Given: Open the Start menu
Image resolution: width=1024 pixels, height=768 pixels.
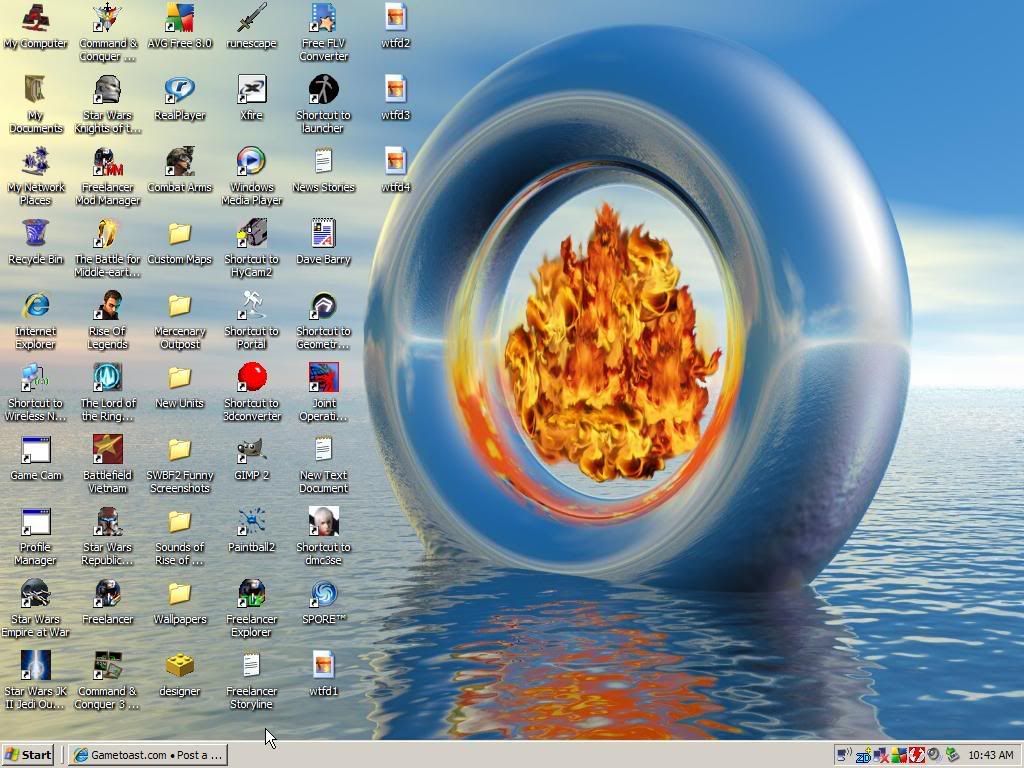Looking at the screenshot, I should 27,755.
